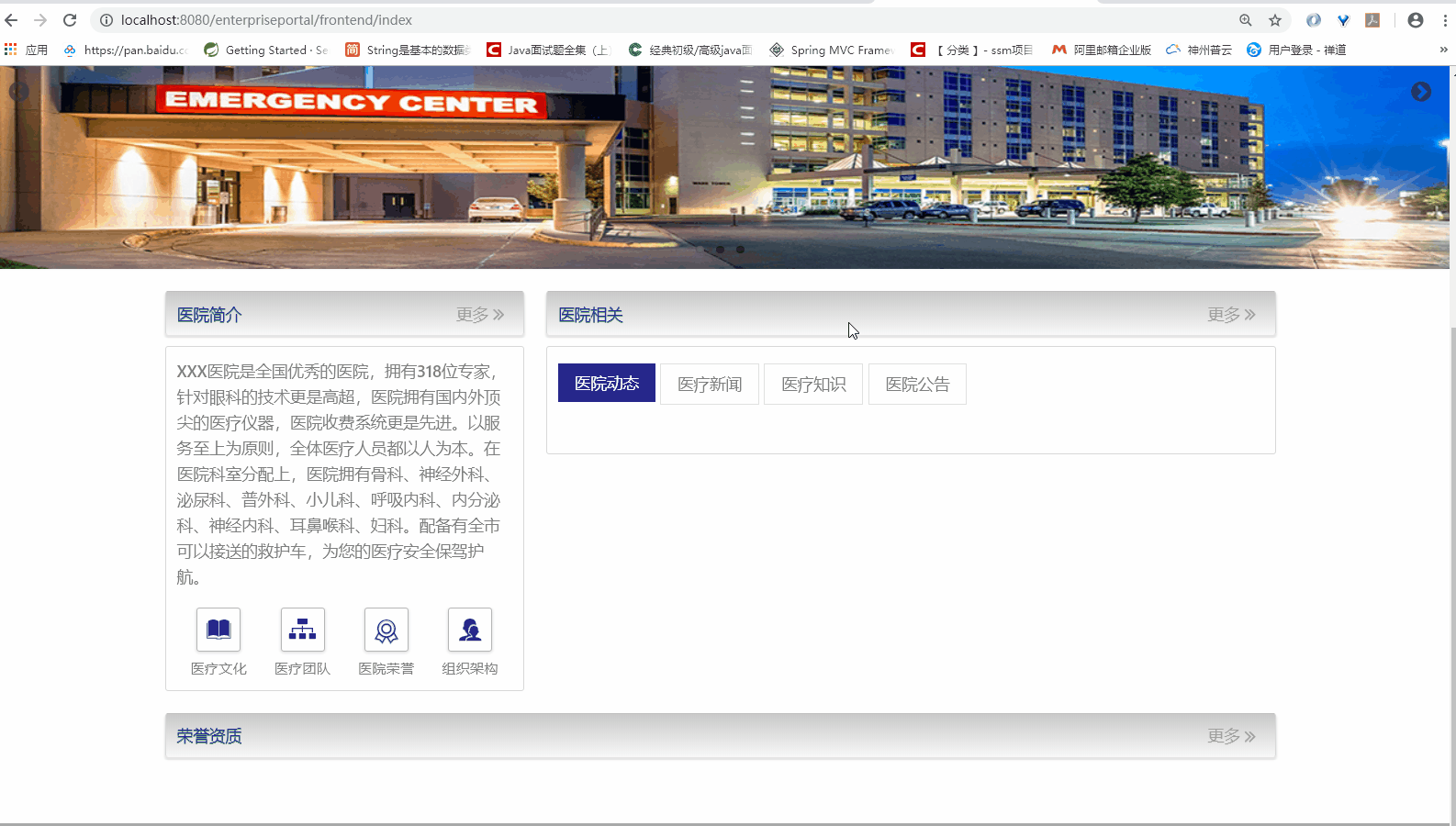
Task: Reload the current page
Action: pos(70,20)
